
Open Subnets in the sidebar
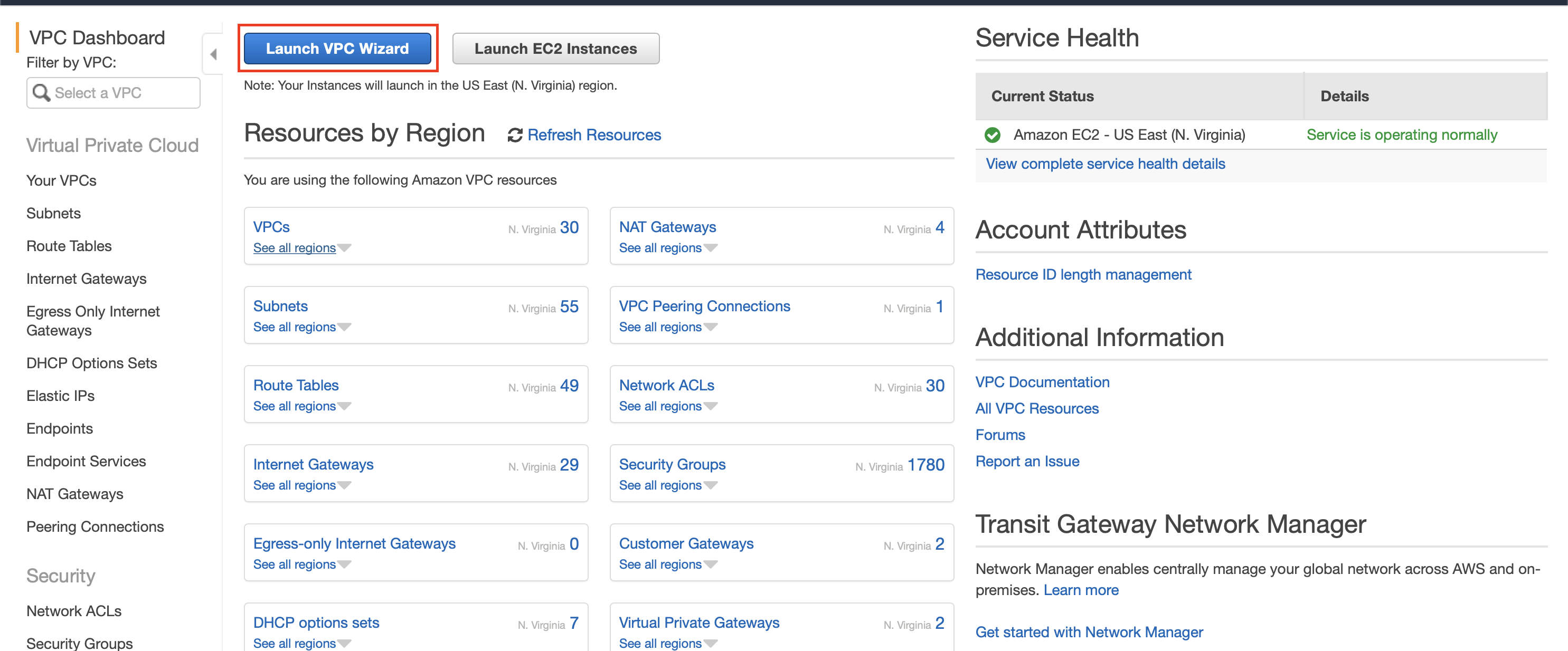click(53, 214)
